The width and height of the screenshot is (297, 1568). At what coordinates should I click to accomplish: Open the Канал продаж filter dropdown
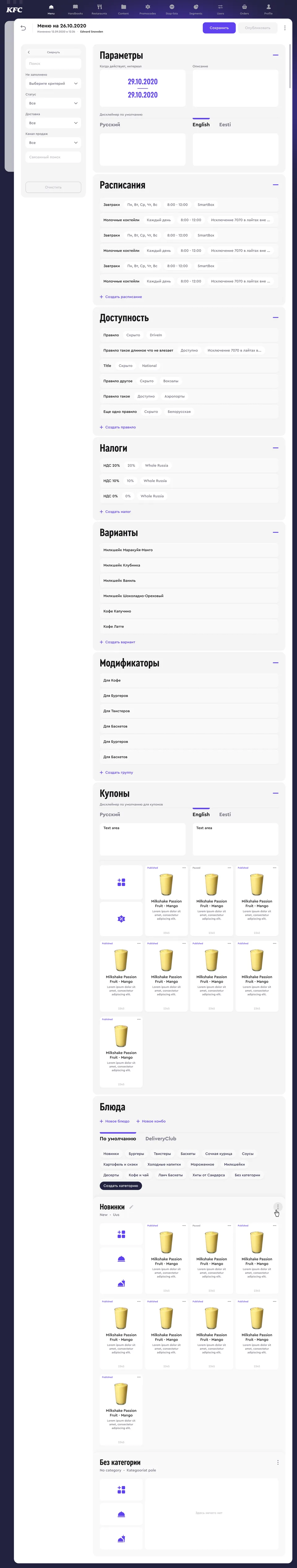pyautogui.click(x=54, y=142)
